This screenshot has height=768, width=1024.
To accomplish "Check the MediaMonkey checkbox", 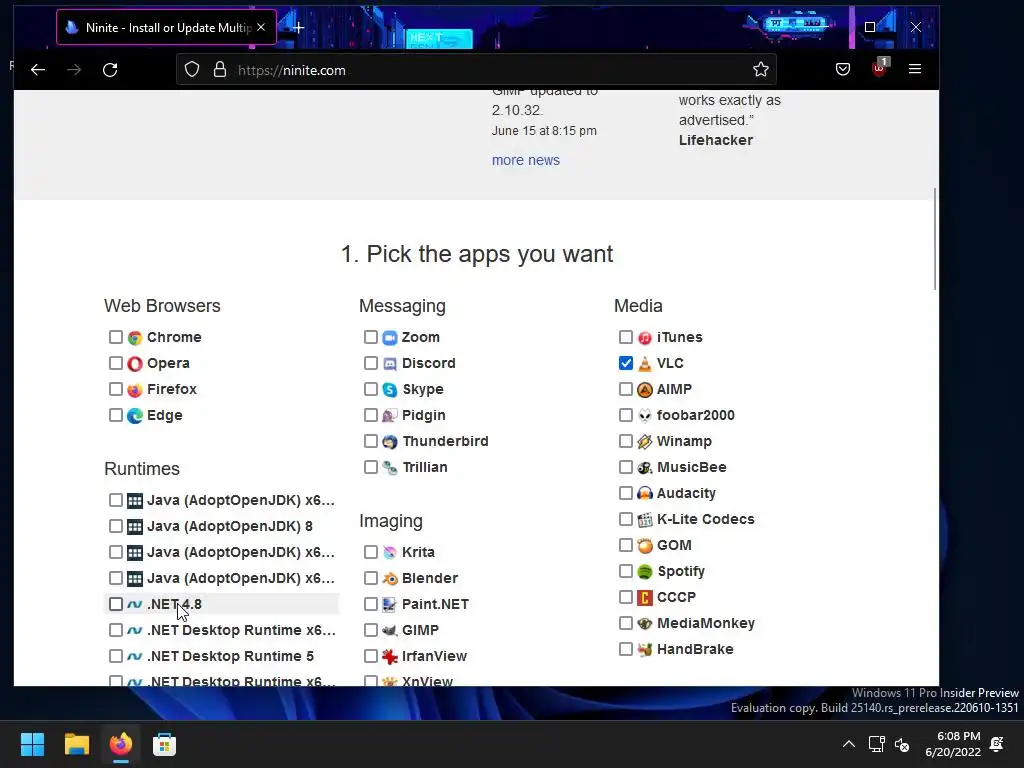I will [x=626, y=624].
